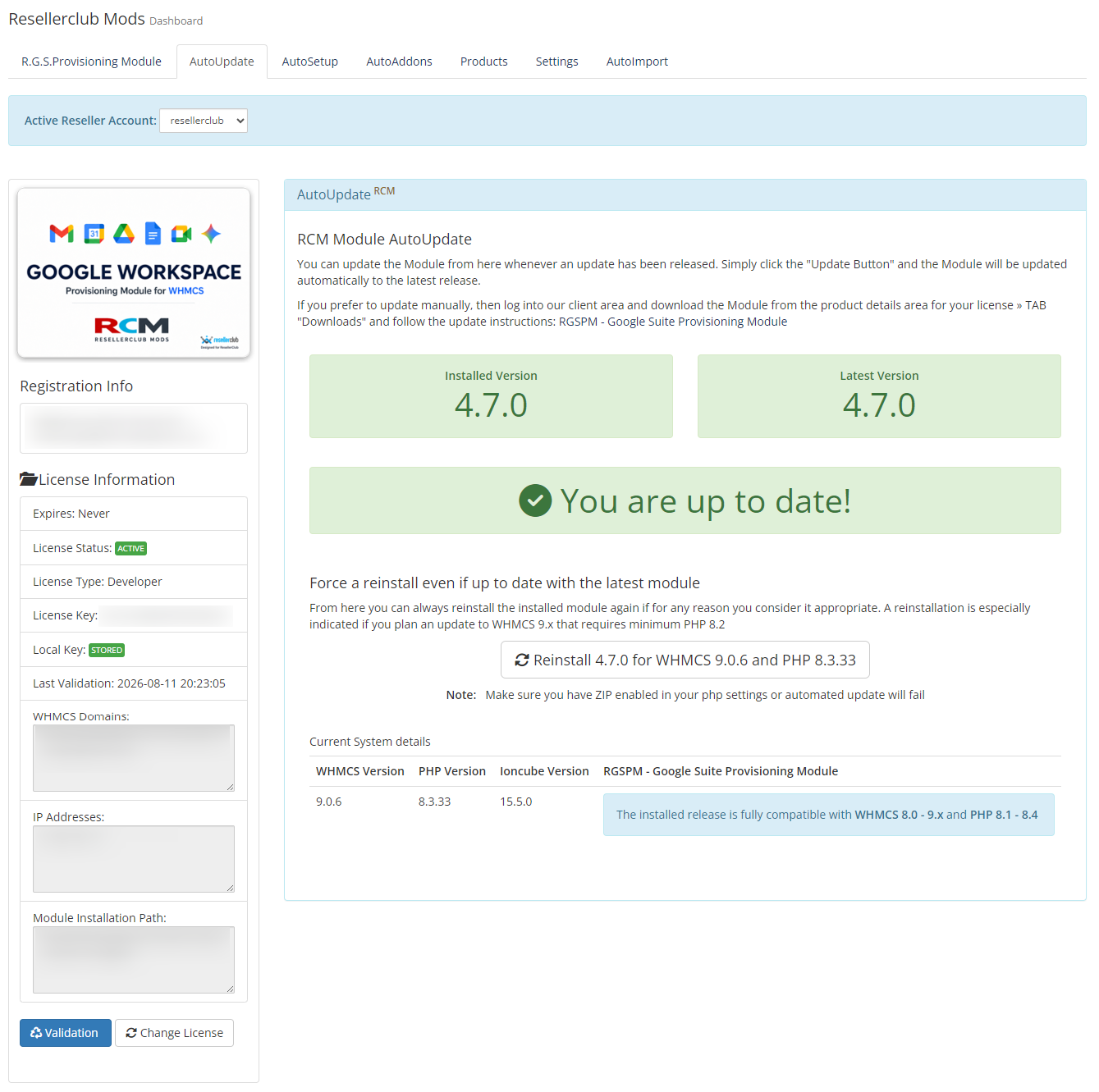
Task: Click the 'Force a reinstall' heading
Action: pyautogui.click(x=505, y=583)
